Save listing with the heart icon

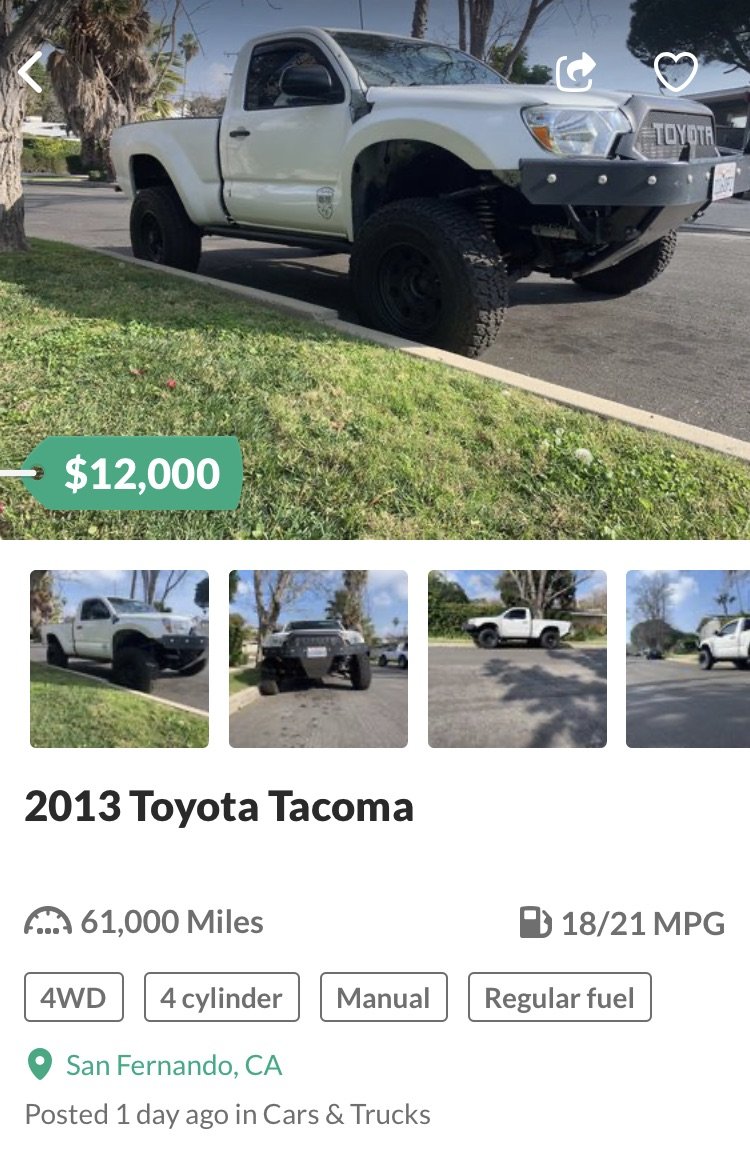pyautogui.click(x=676, y=72)
